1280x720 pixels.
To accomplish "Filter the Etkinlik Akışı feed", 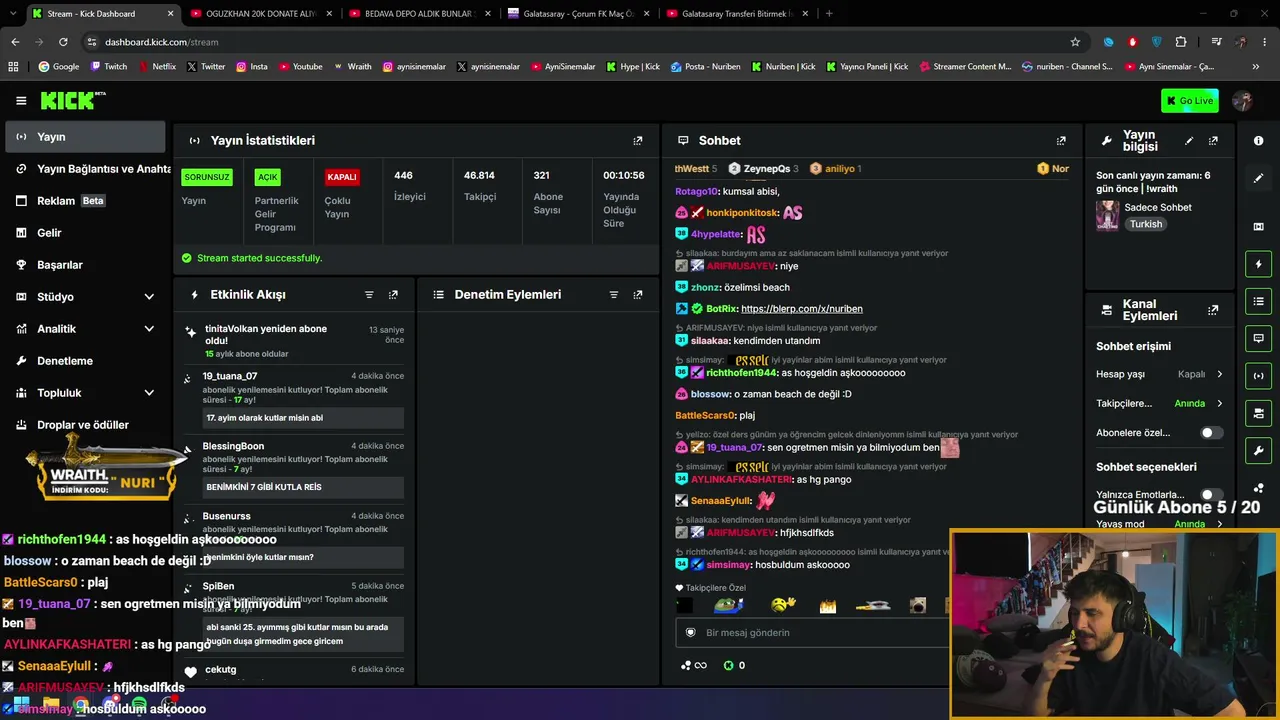I will click(369, 295).
